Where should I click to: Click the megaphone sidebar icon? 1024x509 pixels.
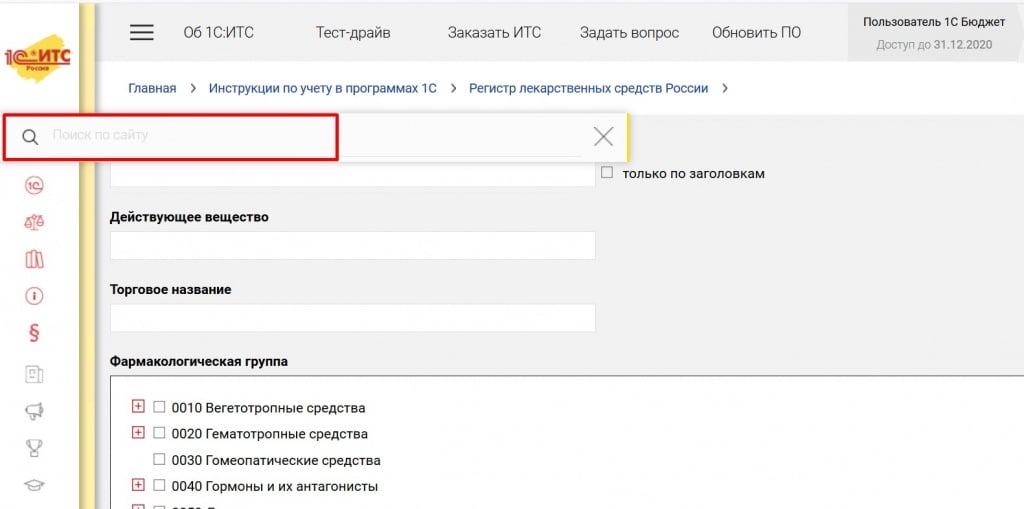point(34,410)
